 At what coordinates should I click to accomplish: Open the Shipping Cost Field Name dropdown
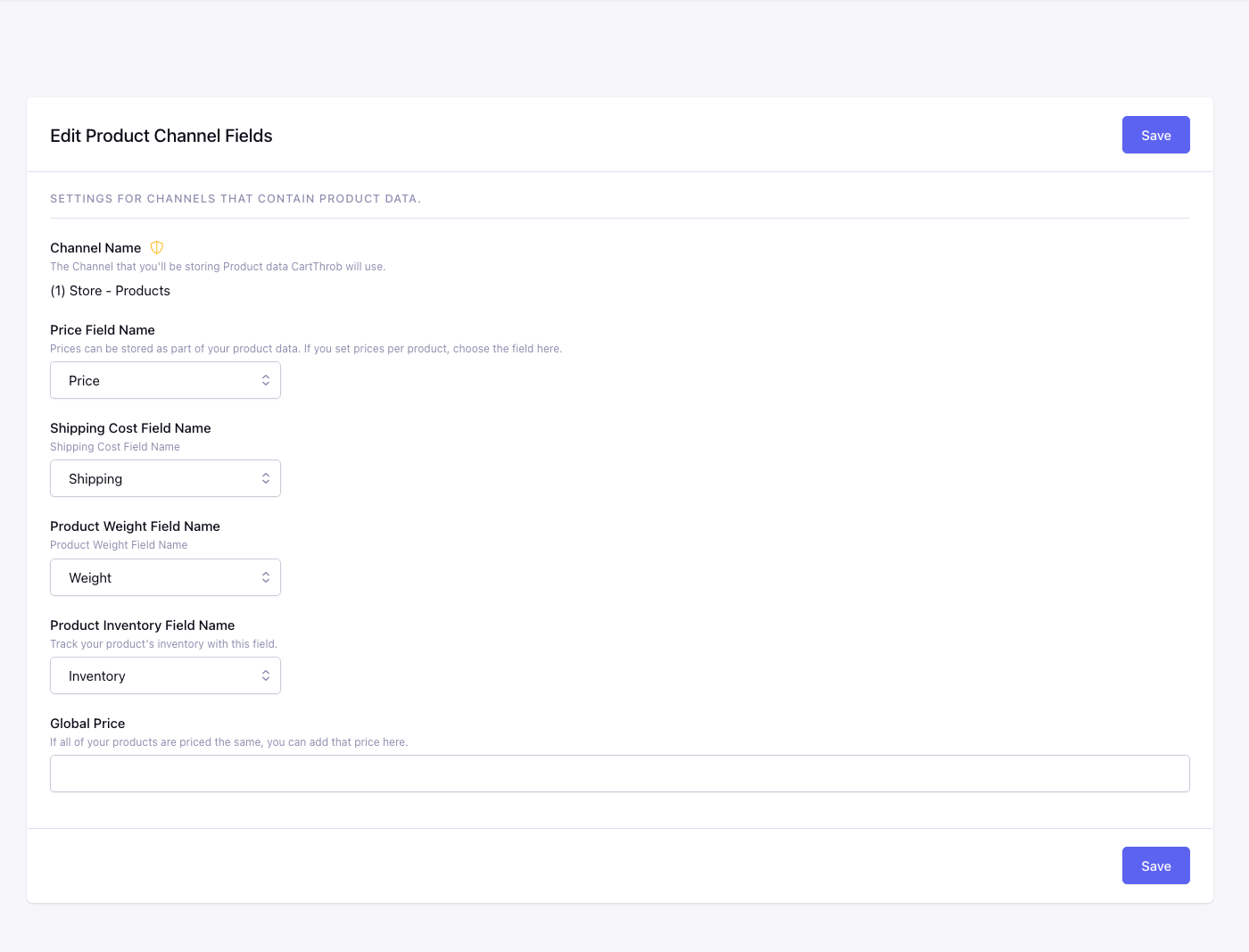click(165, 478)
